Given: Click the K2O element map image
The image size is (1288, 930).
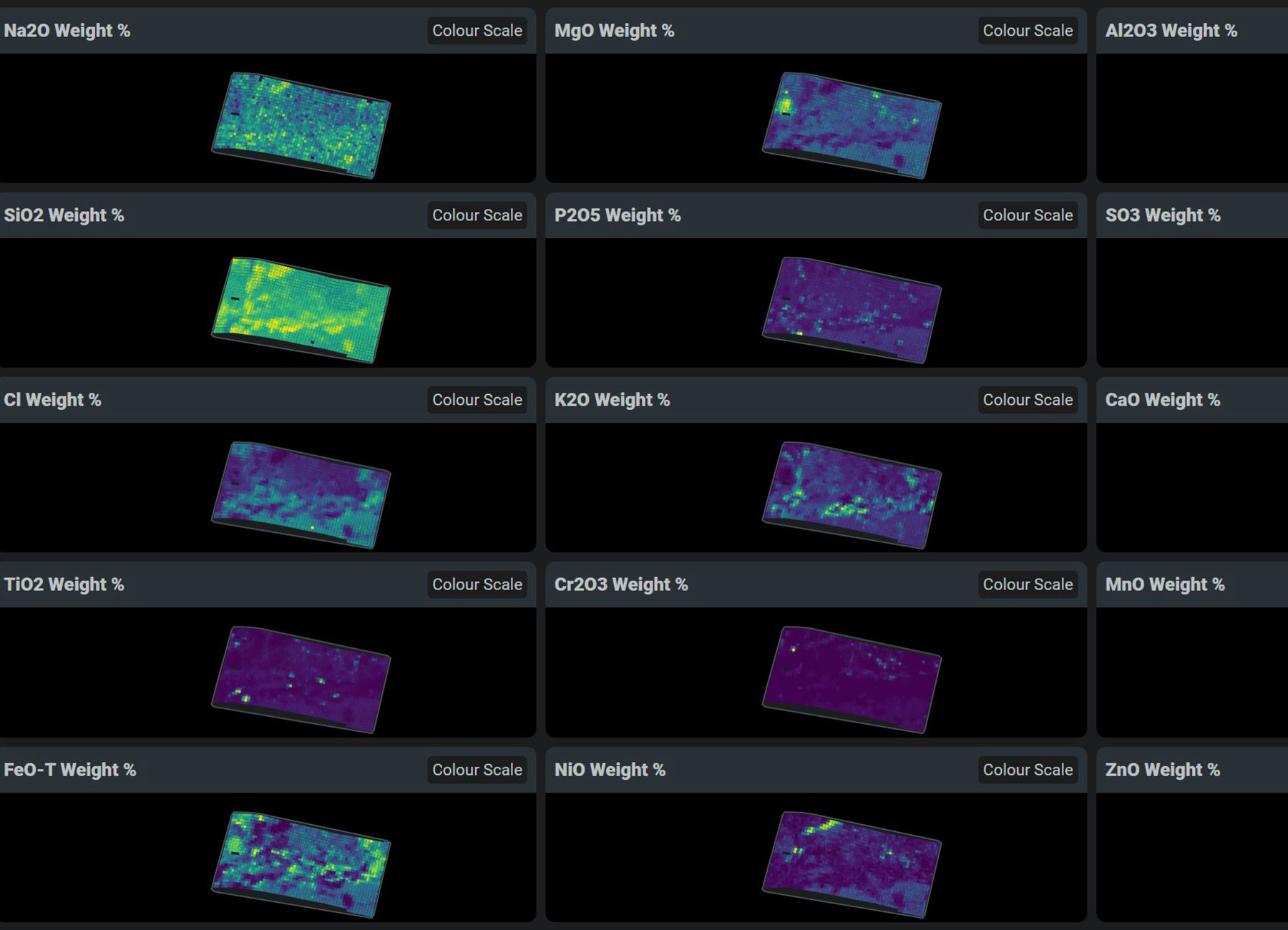Looking at the screenshot, I should coord(852,494).
